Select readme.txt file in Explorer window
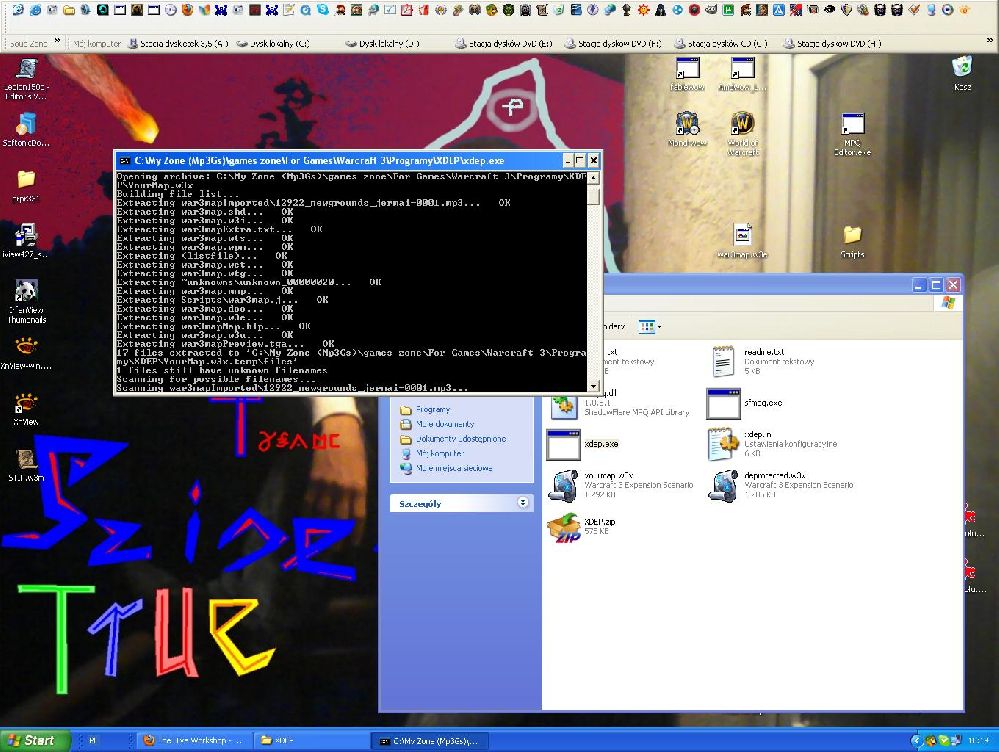This screenshot has width=999, height=752. point(763,361)
